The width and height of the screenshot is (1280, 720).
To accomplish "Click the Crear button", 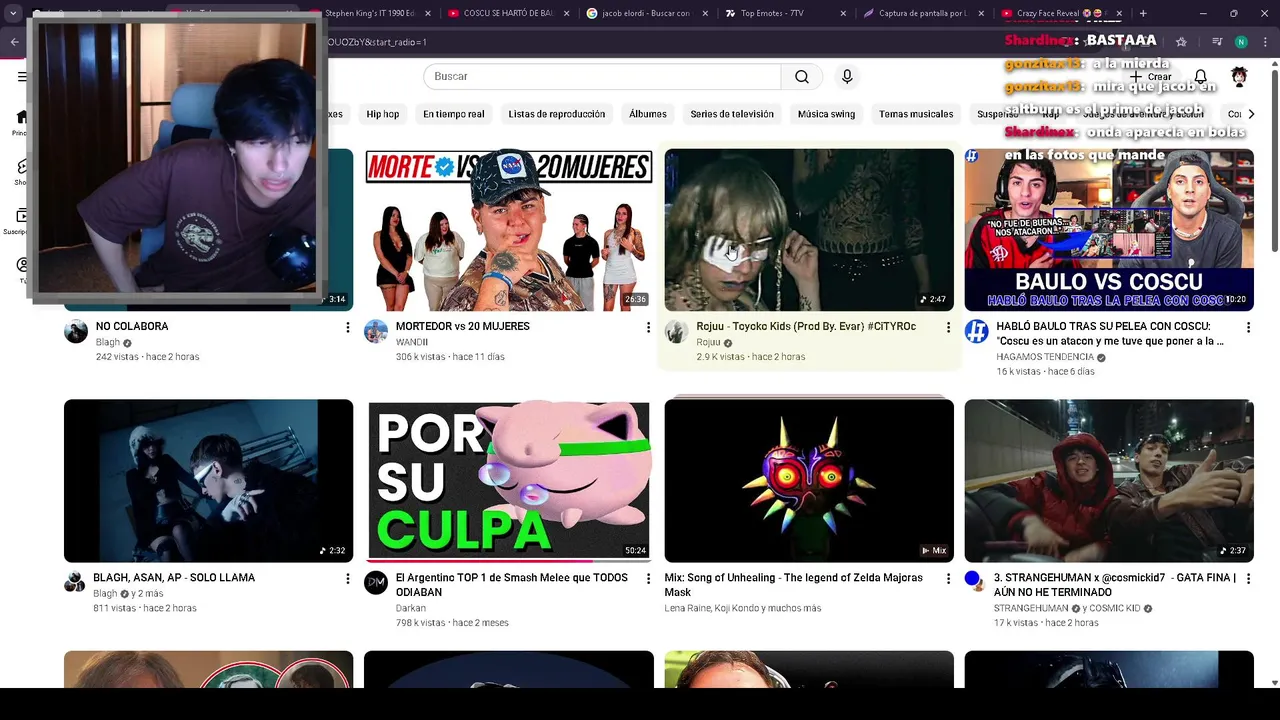I will pos(1151,77).
